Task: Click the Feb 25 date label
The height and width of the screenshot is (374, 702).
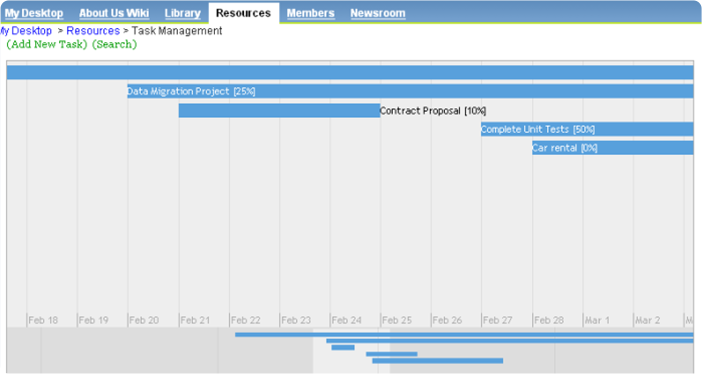Action: [x=397, y=320]
